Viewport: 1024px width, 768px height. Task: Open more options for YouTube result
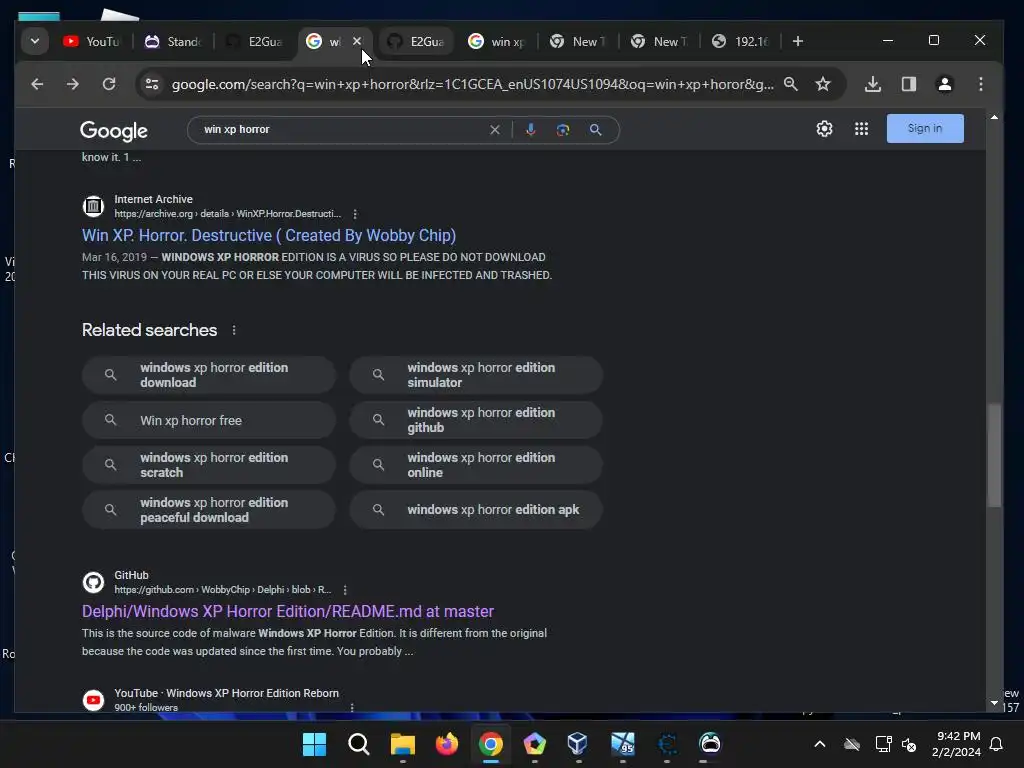[352, 707]
